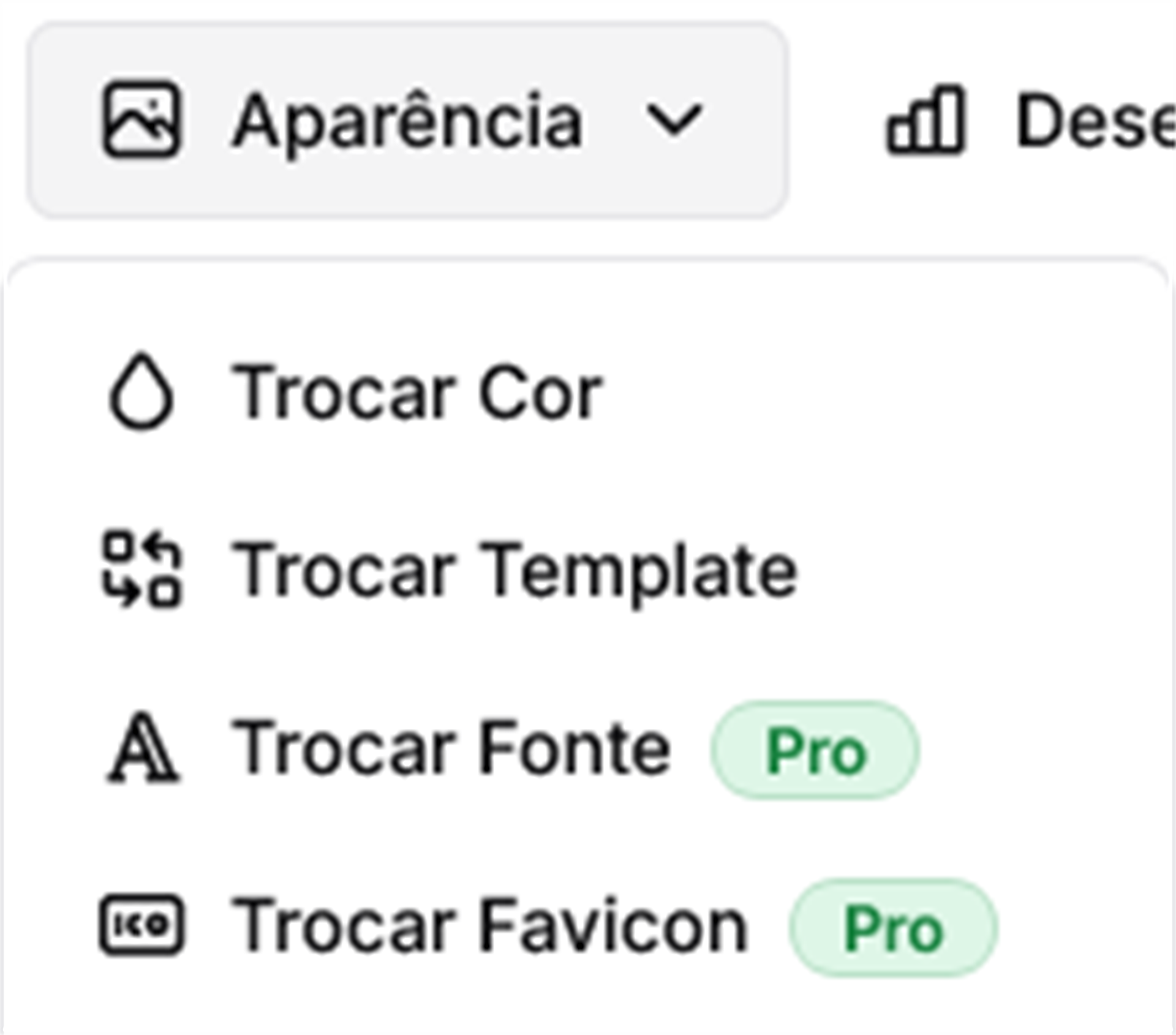1176x1035 pixels.
Task: Select the Trocar Template menu entry
Action: pos(513,571)
